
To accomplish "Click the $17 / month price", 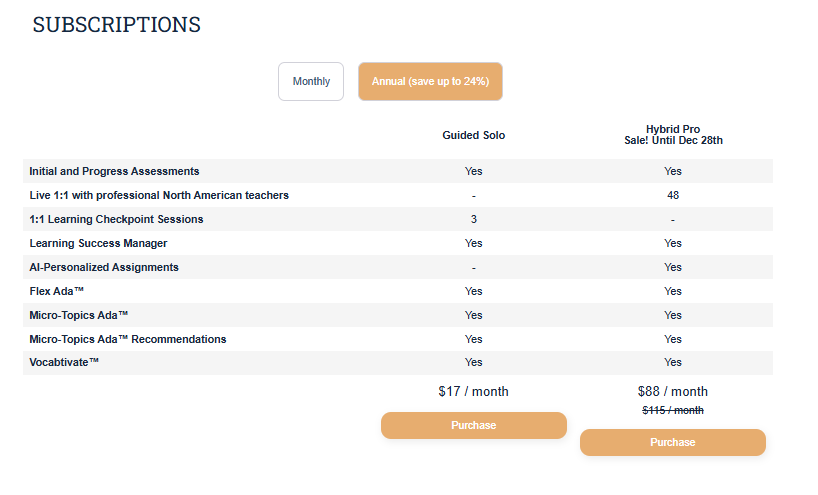I will [473, 392].
